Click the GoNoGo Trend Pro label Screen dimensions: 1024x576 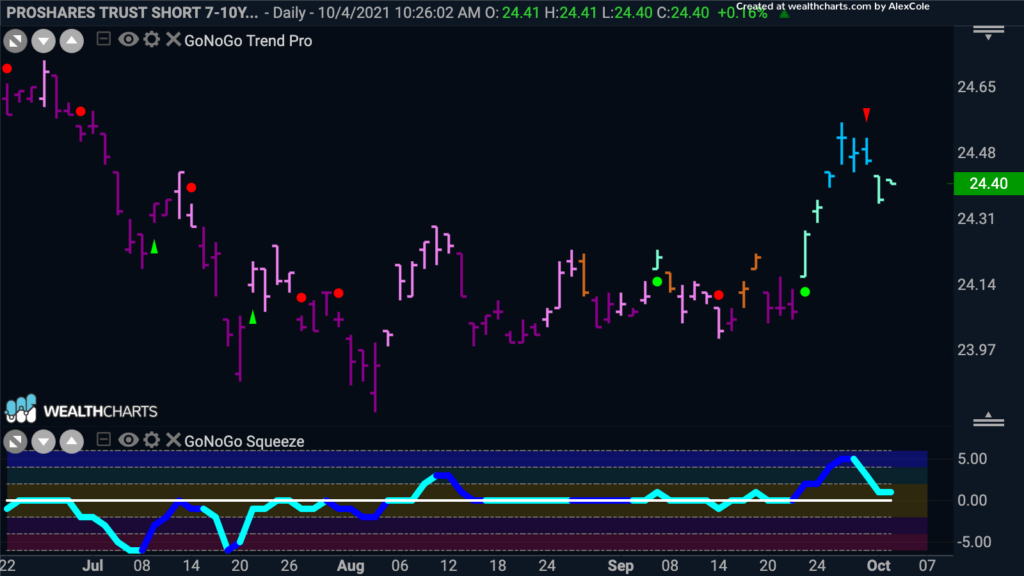click(x=248, y=40)
